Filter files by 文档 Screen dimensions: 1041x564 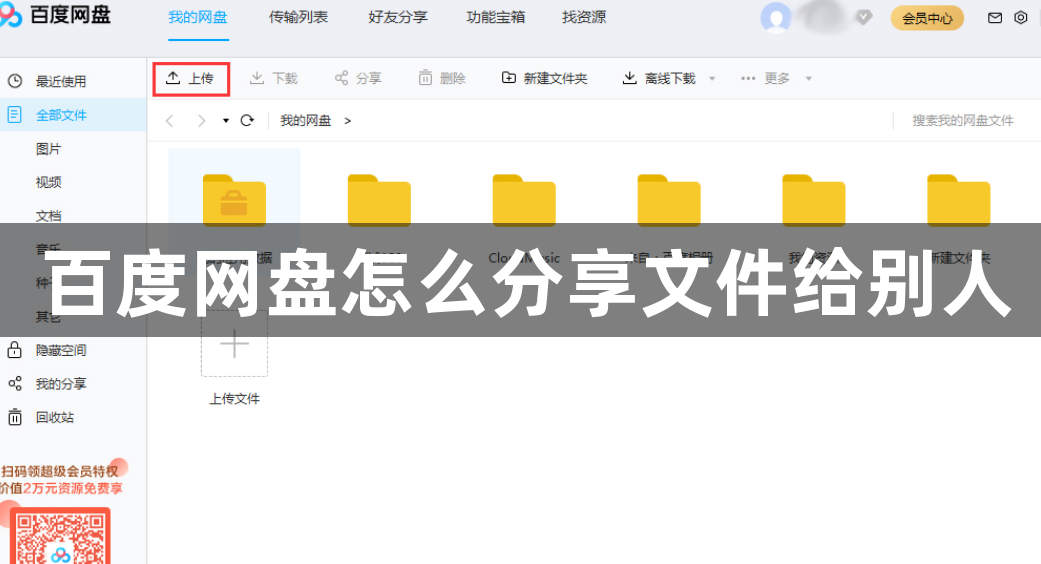tap(48, 215)
